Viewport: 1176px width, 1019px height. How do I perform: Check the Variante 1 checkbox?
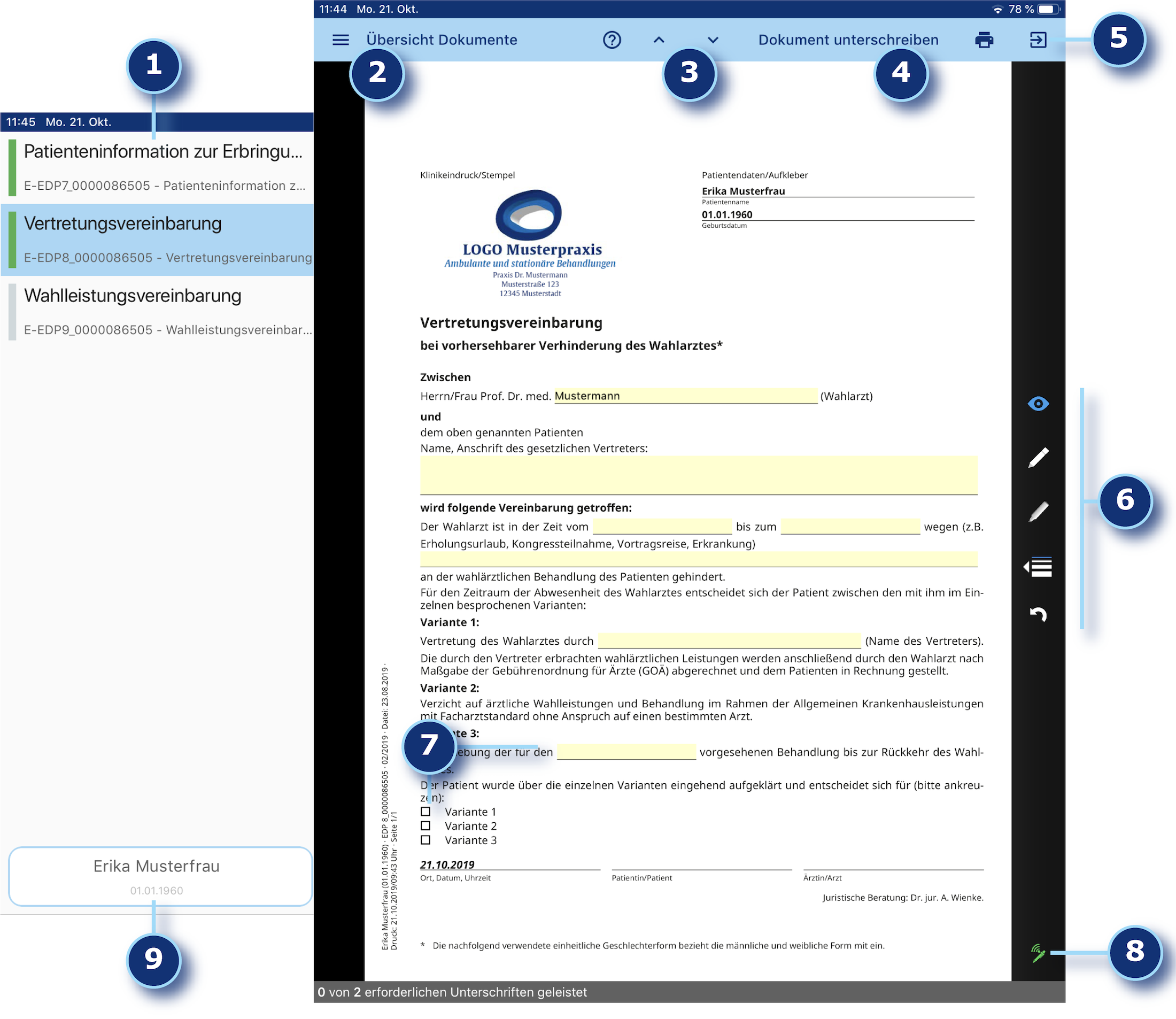(425, 812)
